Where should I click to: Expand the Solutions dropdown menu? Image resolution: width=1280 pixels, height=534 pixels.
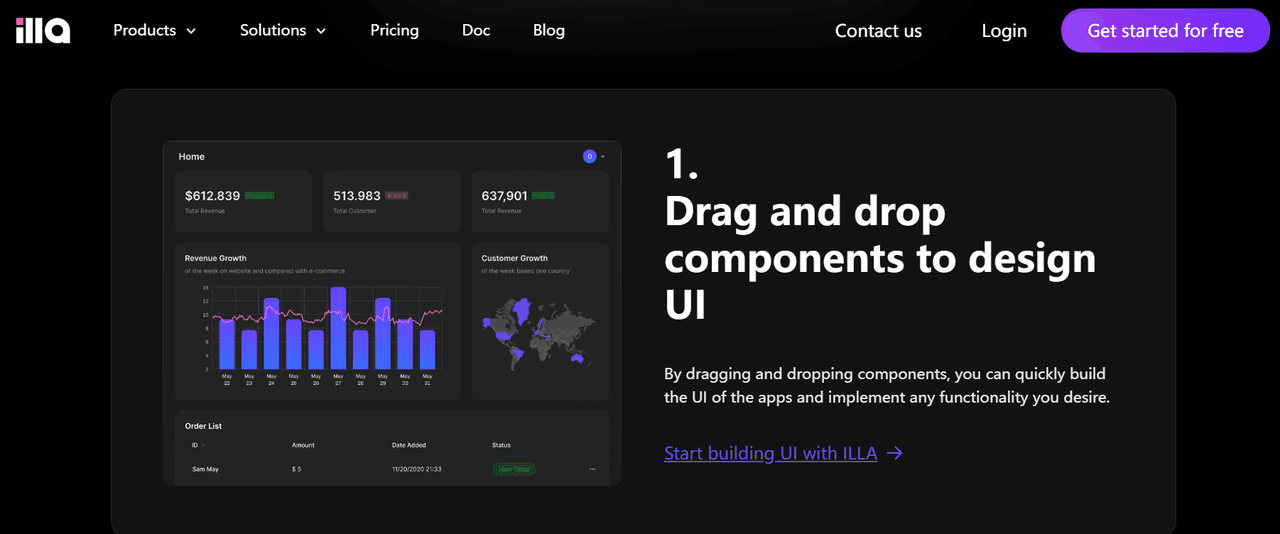284,31
